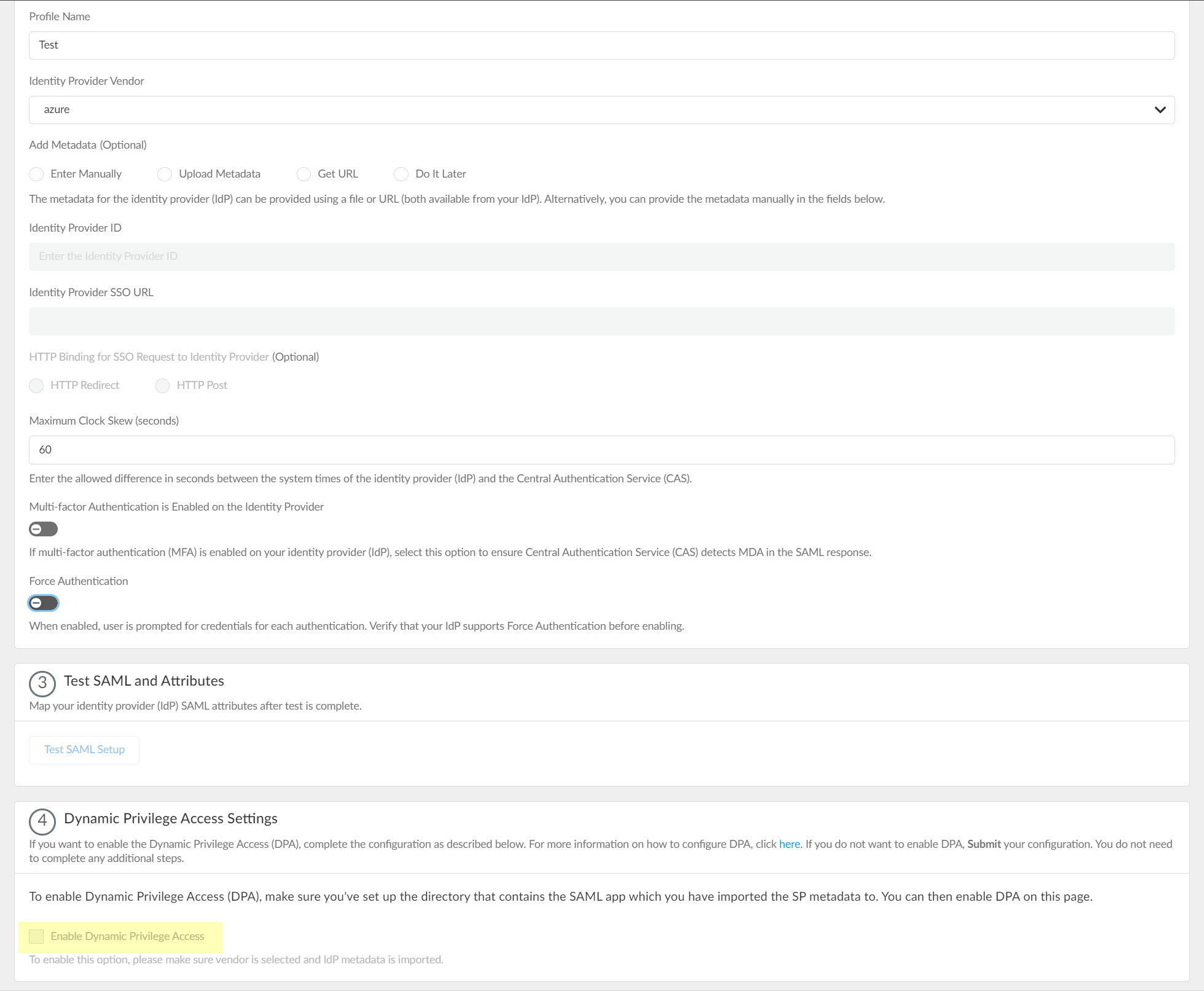Click the Test SAML and Attributes heading
The width and height of the screenshot is (1204, 991).
click(144, 681)
